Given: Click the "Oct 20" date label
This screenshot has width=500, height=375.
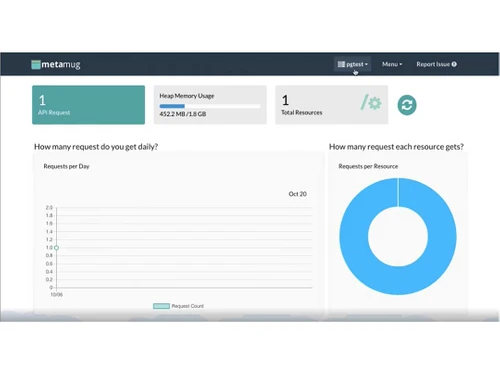Looking at the screenshot, I should point(297,194).
